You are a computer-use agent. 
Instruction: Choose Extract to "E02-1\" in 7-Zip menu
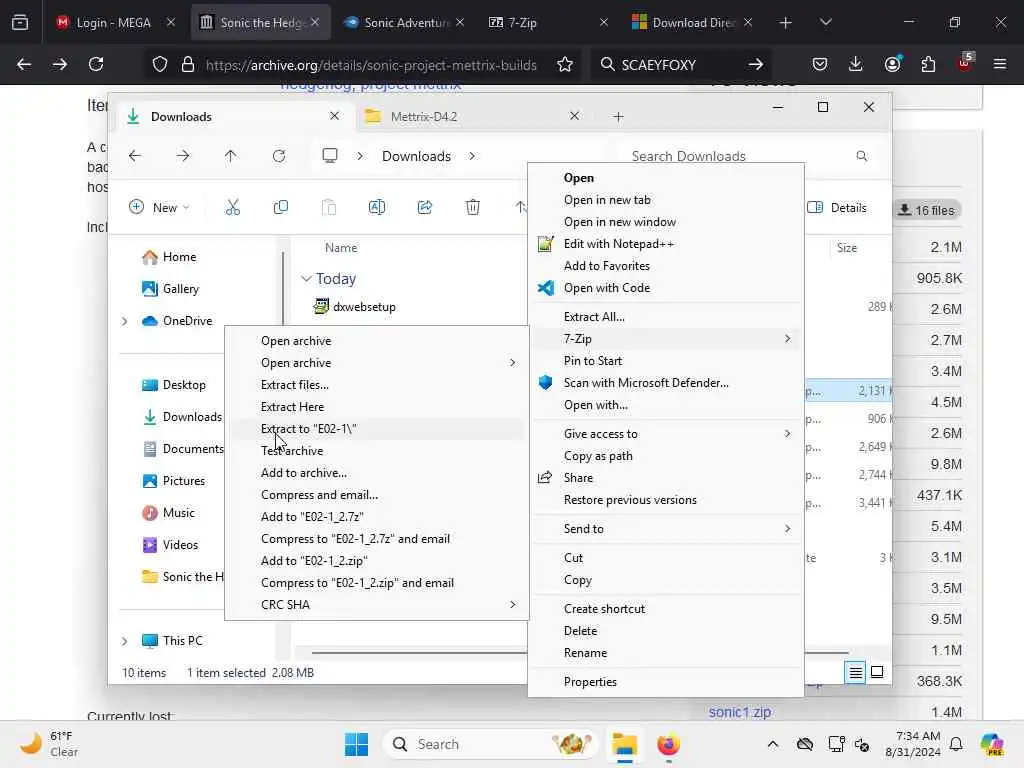click(x=376, y=428)
